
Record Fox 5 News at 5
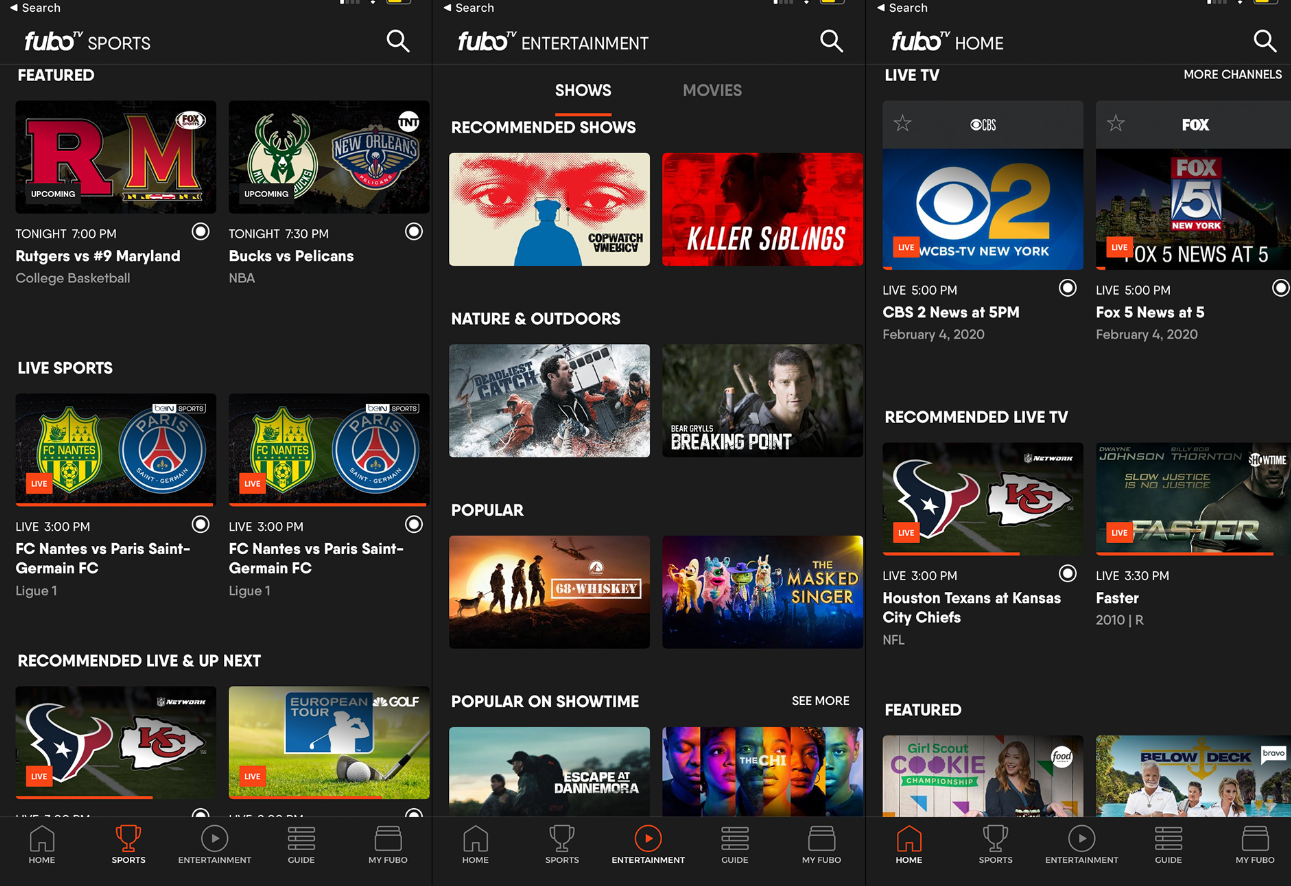(1281, 288)
